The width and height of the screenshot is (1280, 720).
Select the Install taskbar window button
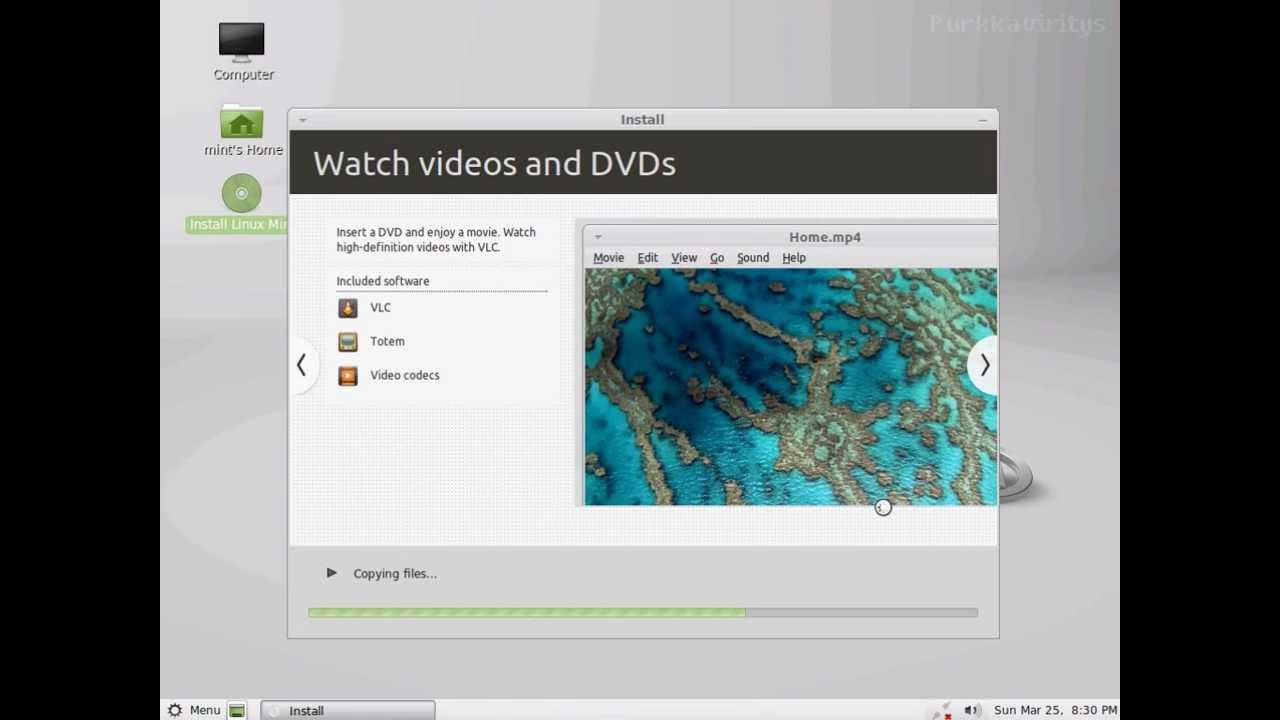click(348, 710)
